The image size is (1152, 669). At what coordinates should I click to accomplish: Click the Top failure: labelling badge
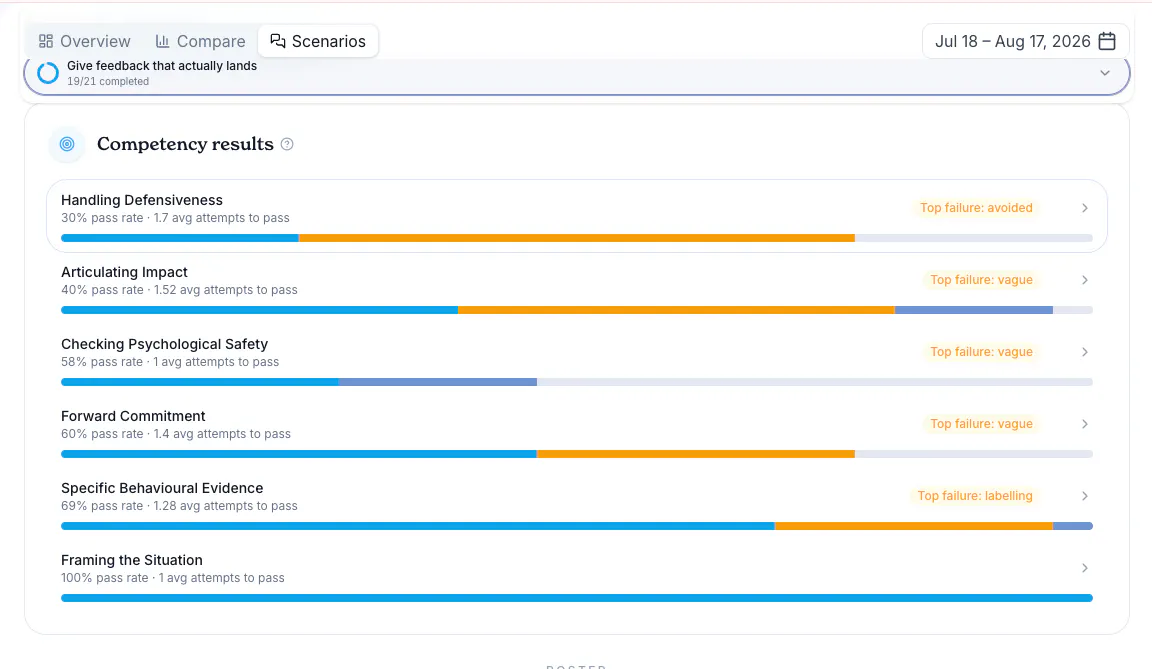[974, 496]
